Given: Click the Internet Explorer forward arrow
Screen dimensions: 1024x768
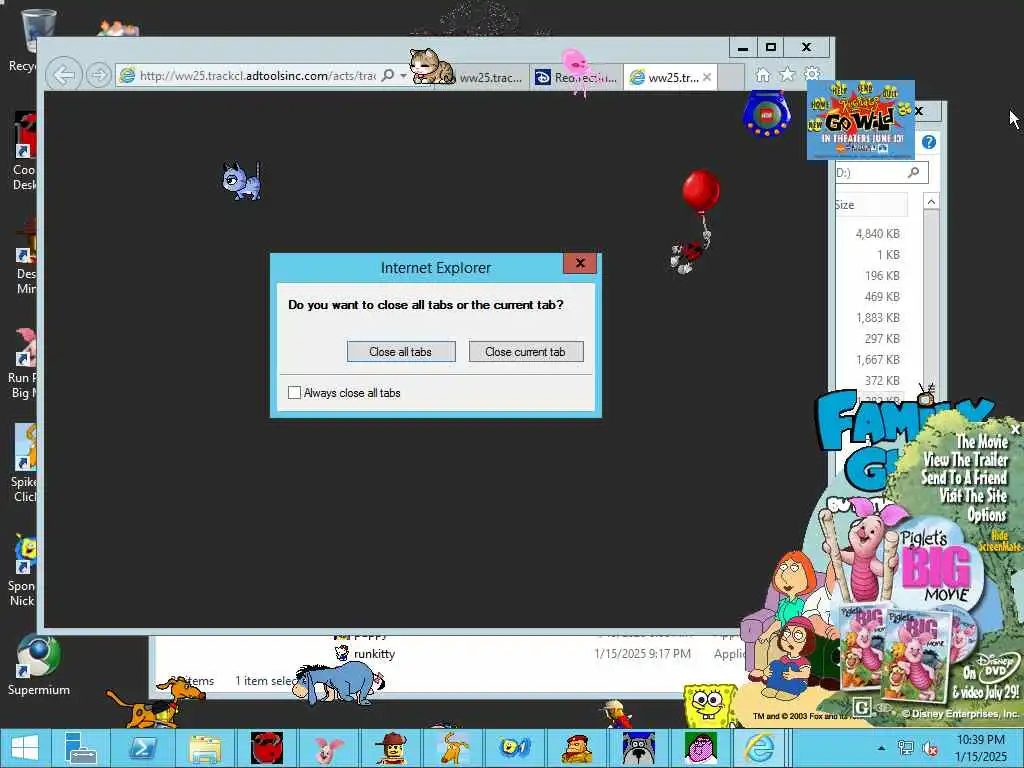Looking at the screenshot, I should (x=99, y=76).
